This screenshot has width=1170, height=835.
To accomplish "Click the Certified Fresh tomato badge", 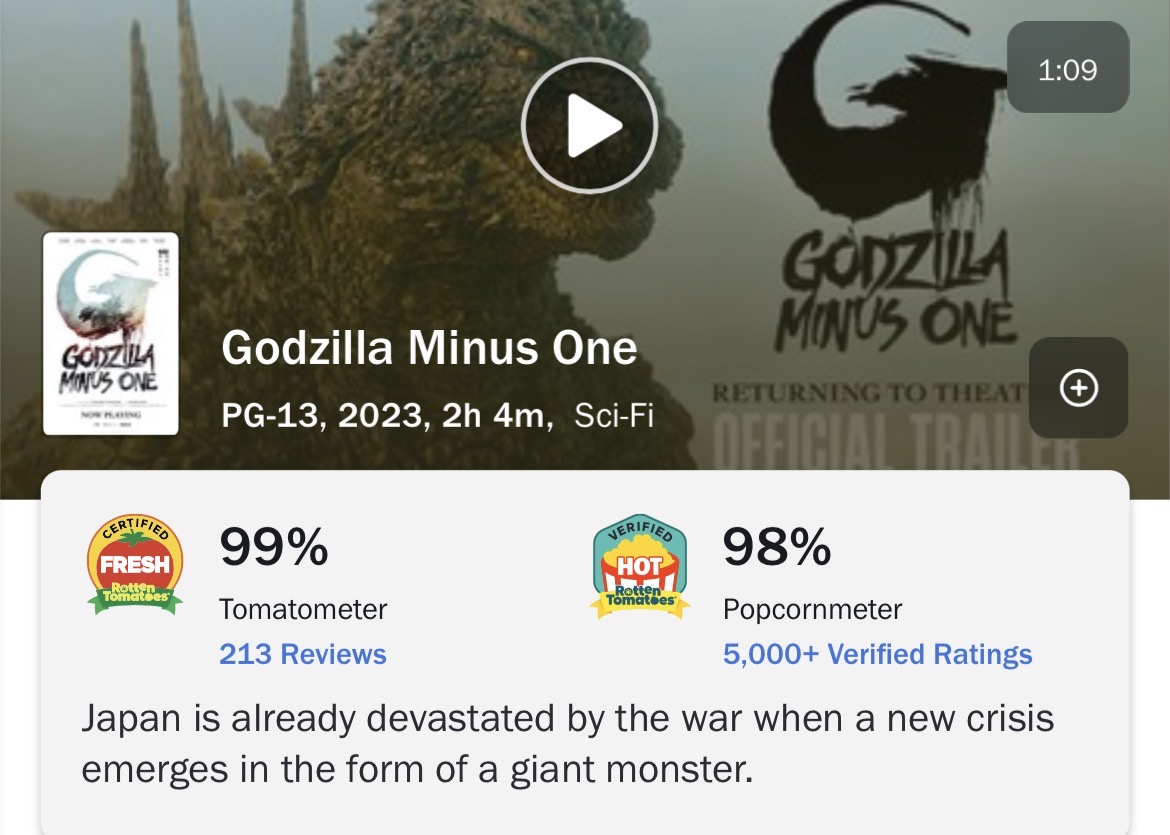I will point(135,565).
